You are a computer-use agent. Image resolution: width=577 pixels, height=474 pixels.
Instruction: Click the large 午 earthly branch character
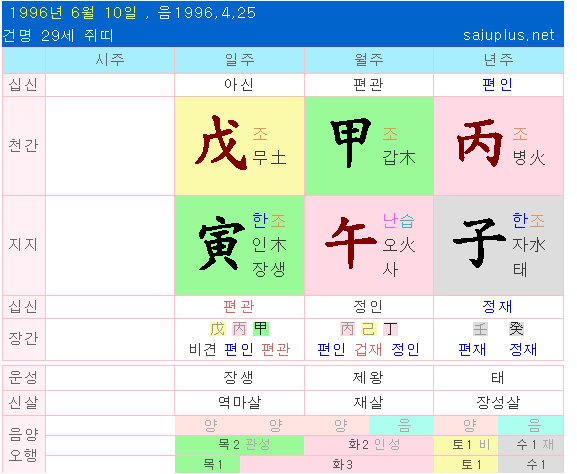[351, 243]
